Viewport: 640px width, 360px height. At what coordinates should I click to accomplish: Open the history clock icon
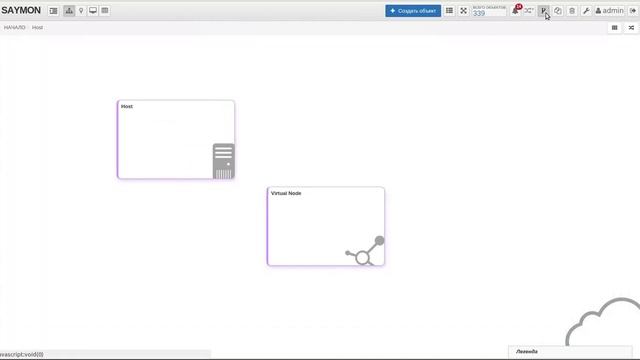click(558, 11)
